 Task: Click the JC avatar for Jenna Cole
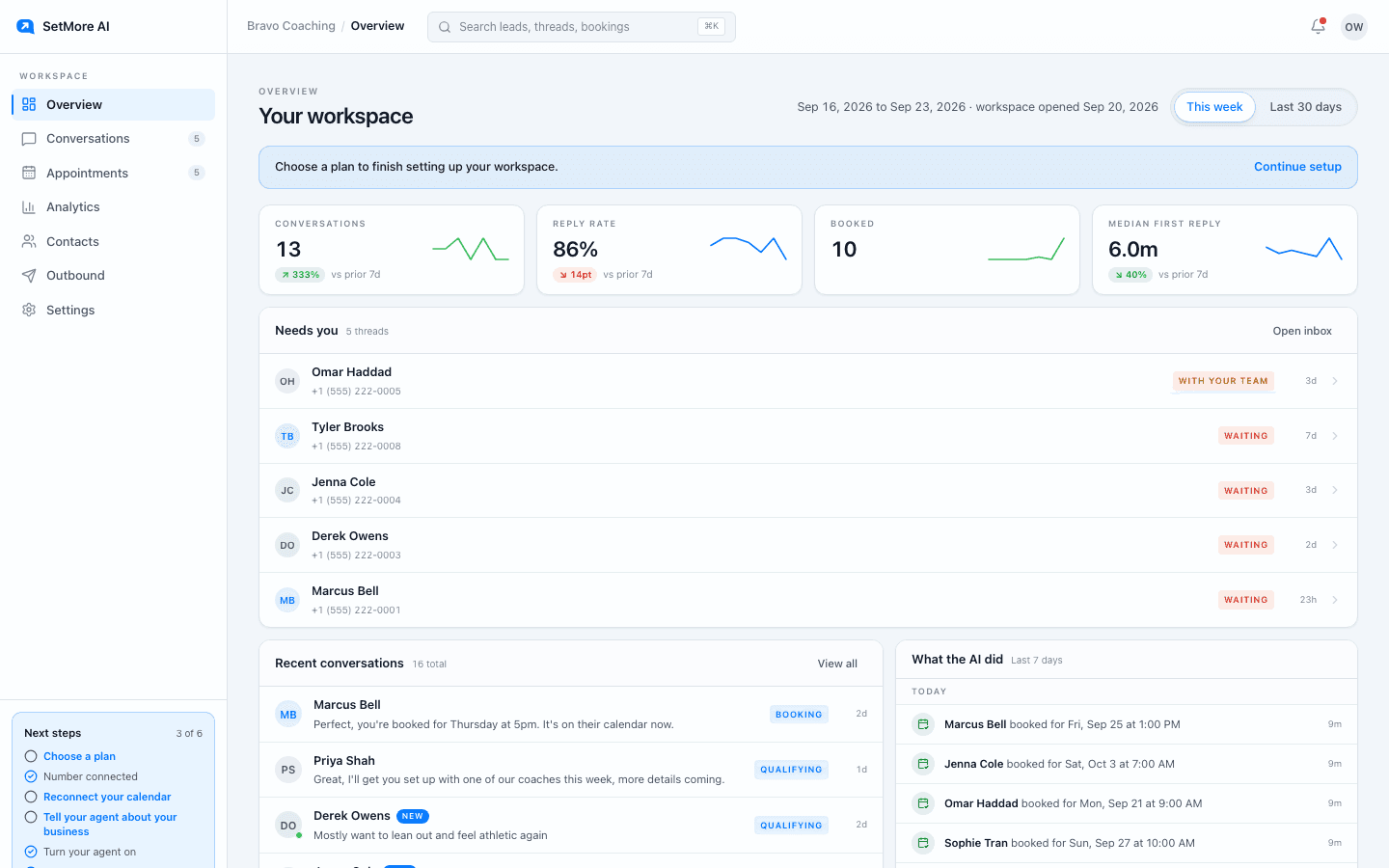click(x=287, y=490)
